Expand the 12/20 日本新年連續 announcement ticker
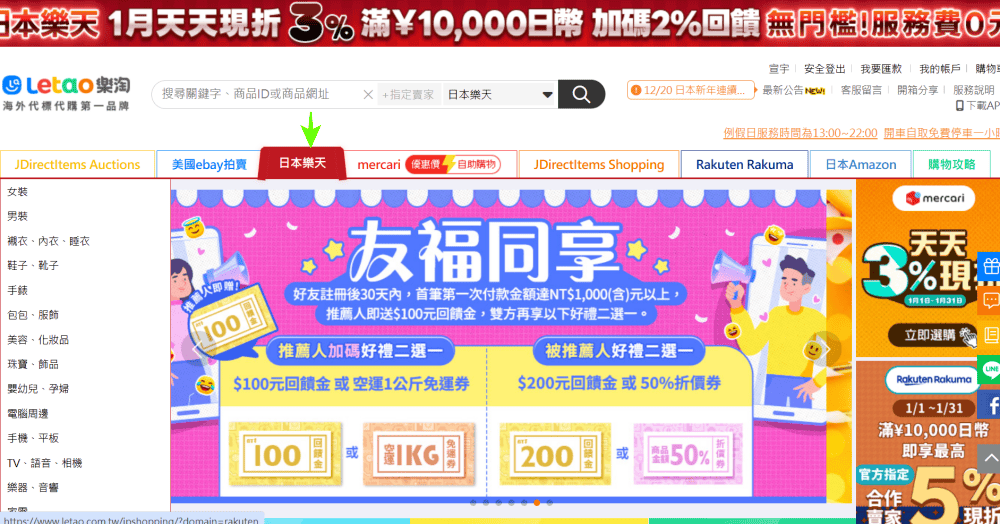Screen dimensions: 1000x524 tap(691, 90)
